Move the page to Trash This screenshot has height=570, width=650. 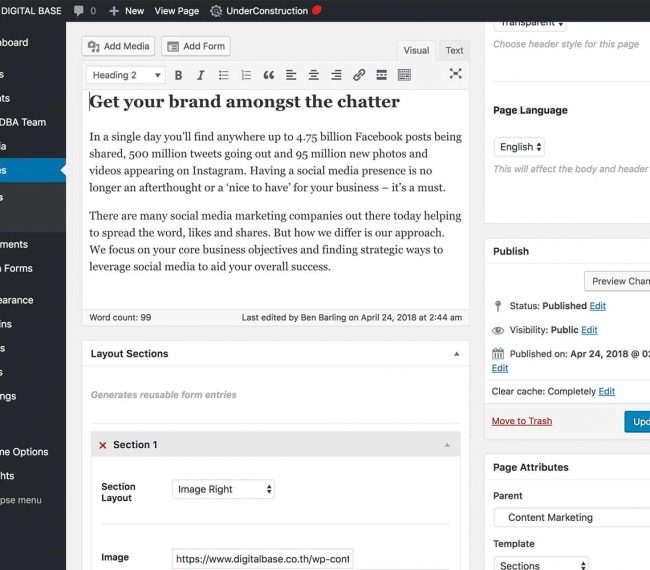522,421
